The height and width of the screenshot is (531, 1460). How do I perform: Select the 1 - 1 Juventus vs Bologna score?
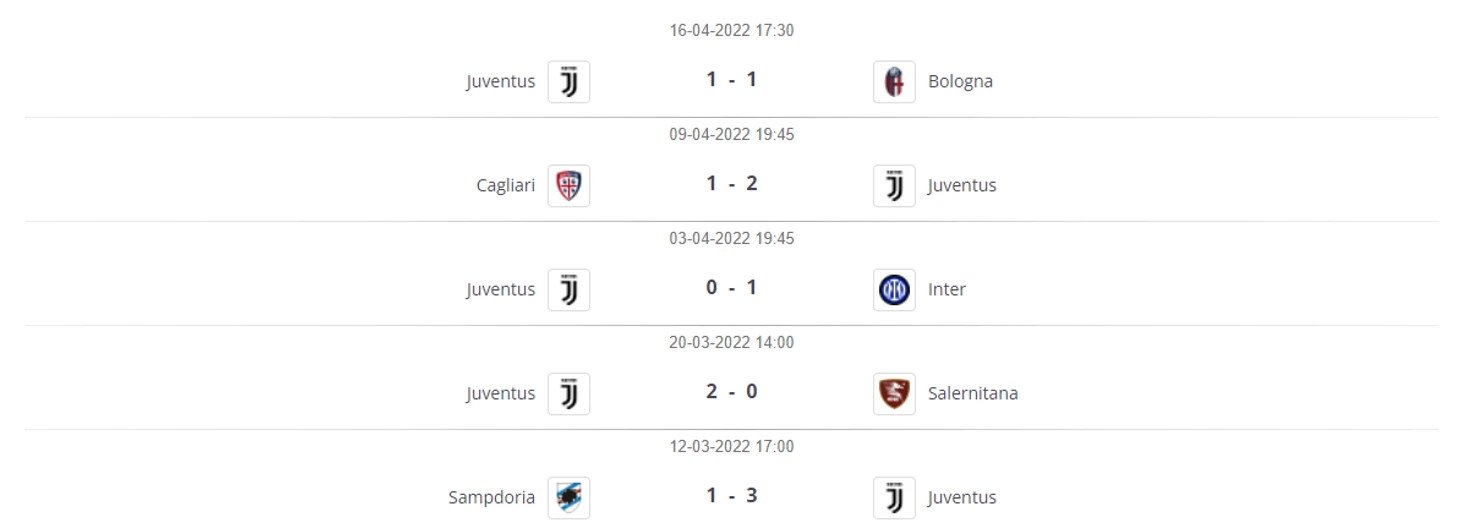(731, 80)
